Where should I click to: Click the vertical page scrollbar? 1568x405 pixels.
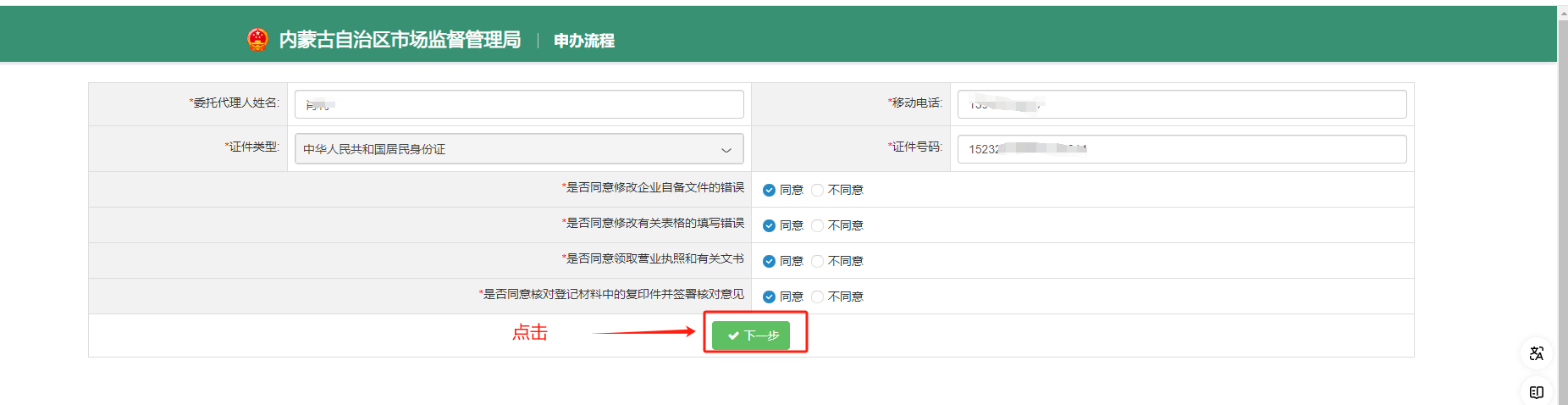1562,203
